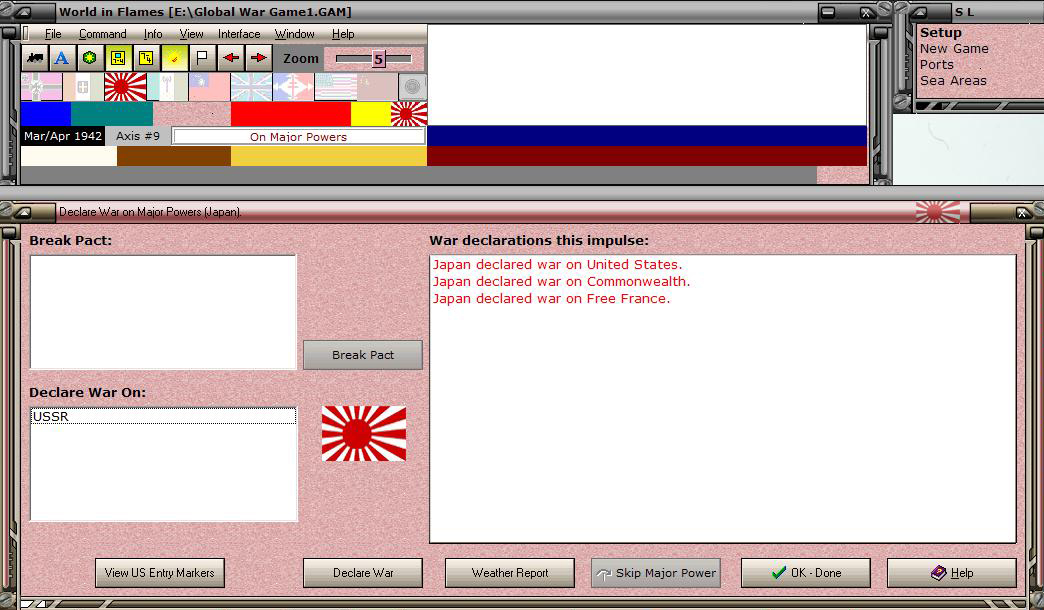Open the File menu
Viewport: 1044px width, 610px height.
coord(53,34)
